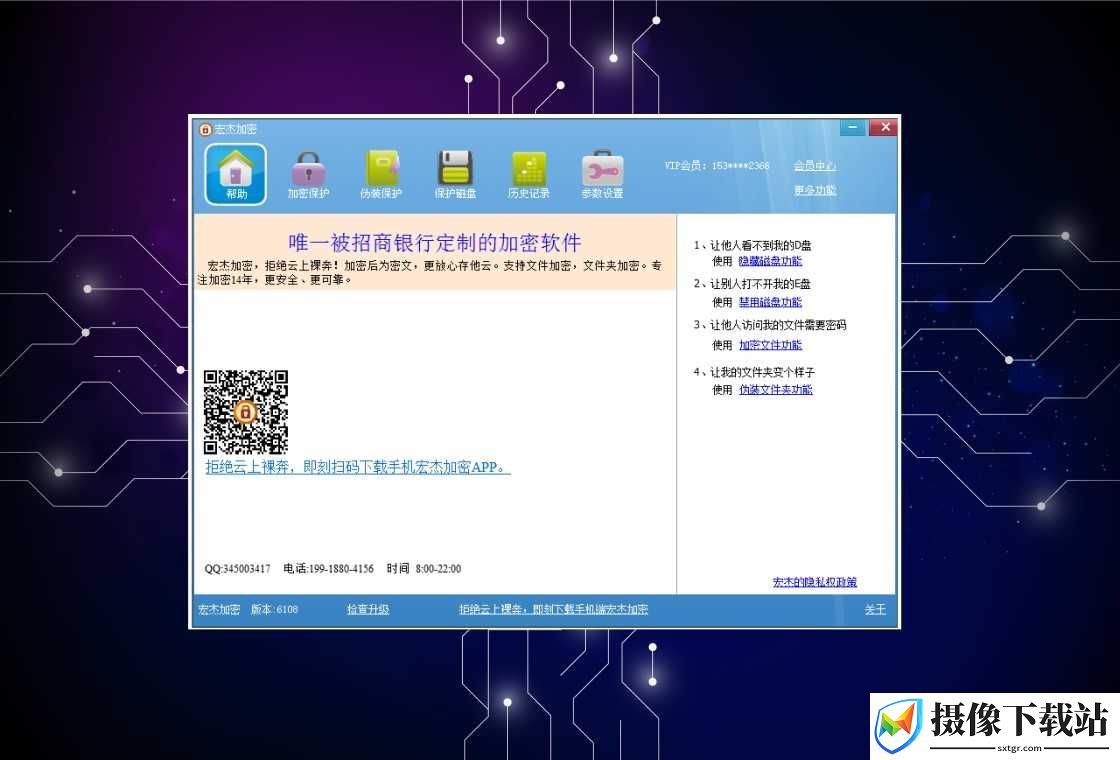Open the 伪装文件夹功能 link
This screenshot has height=760, width=1120.
point(776,390)
